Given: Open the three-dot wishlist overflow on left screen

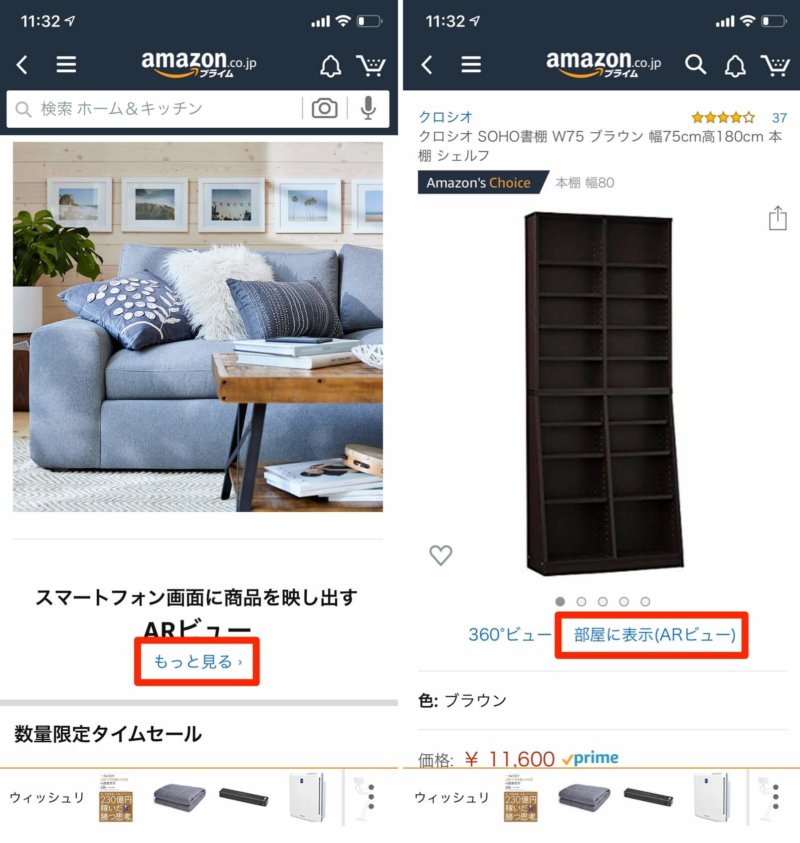Looking at the screenshot, I should [371, 797].
